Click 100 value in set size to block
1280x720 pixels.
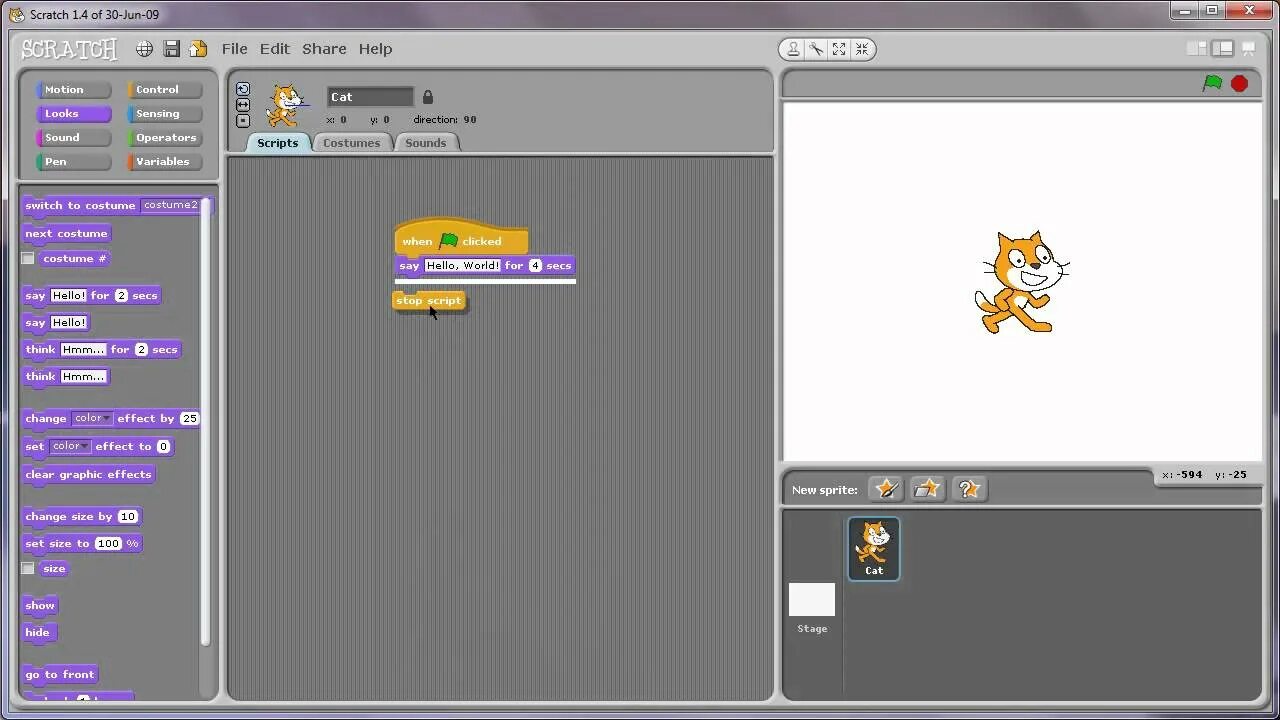108,544
